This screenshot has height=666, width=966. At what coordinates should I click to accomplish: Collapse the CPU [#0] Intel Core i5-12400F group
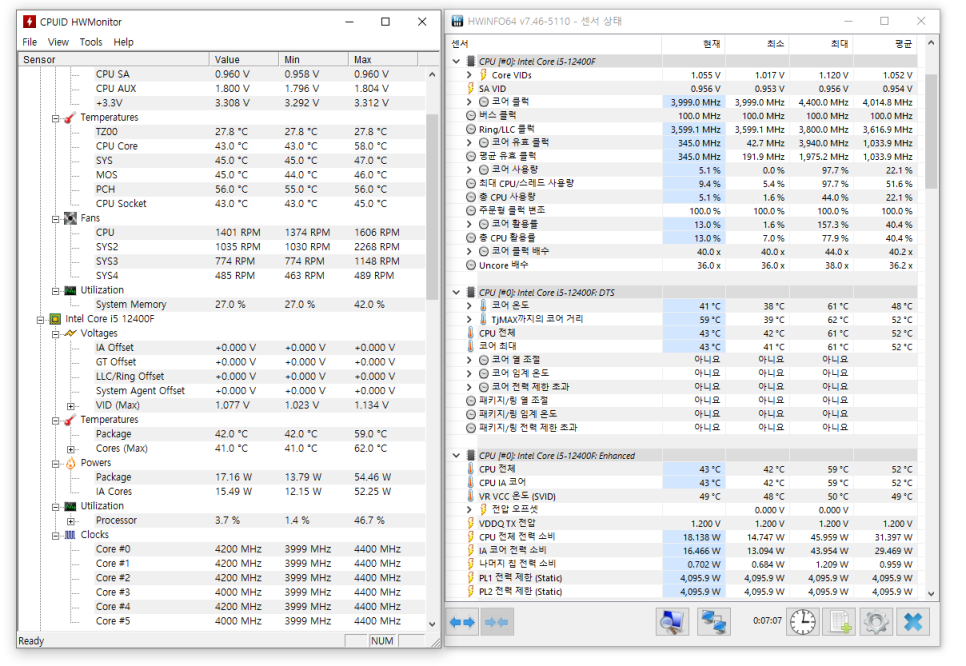coord(456,62)
